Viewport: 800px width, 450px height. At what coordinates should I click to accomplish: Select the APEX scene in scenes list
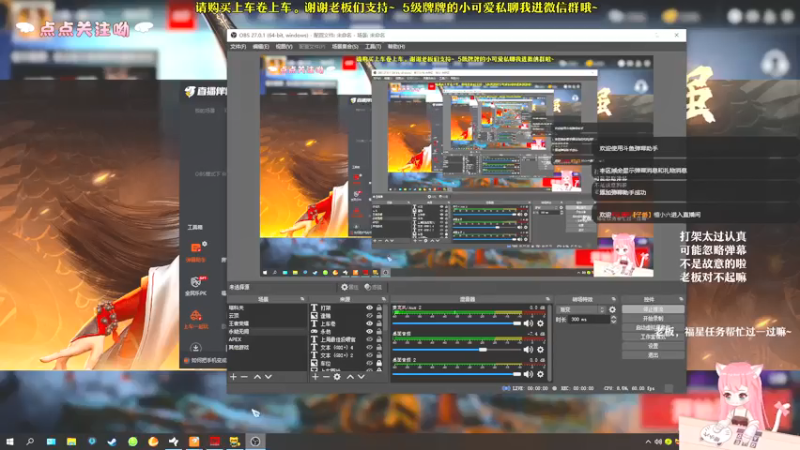pyautogui.click(x=266, y=340)
